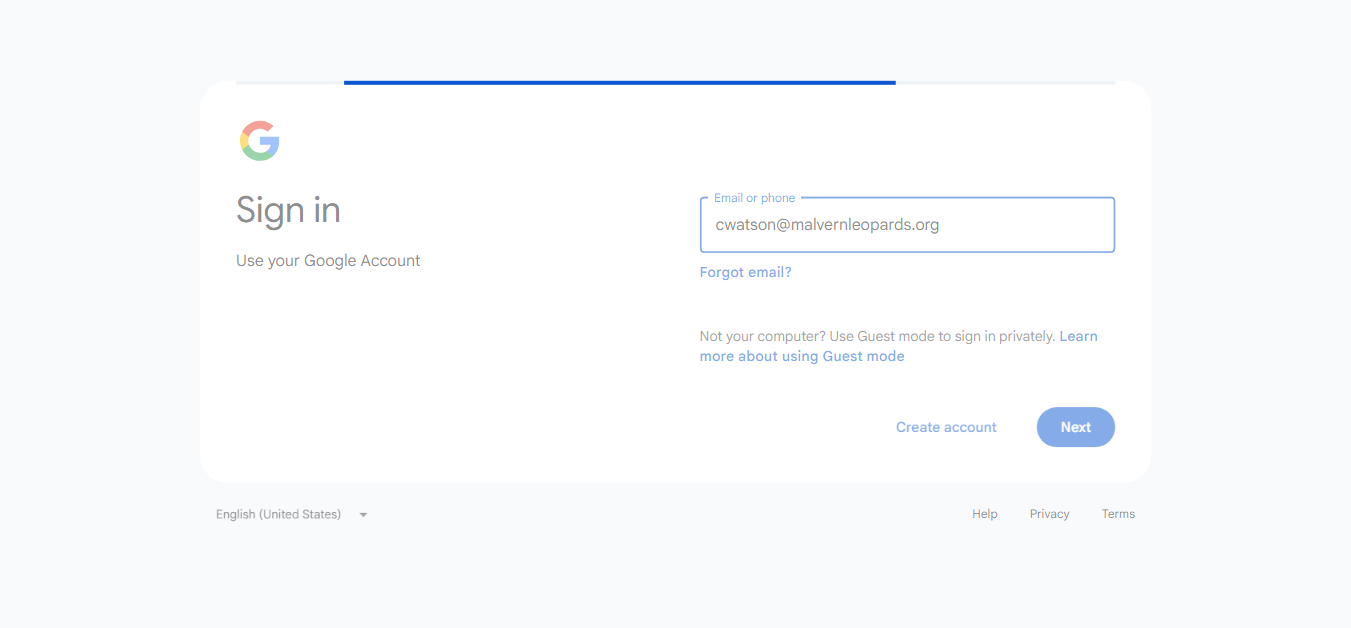
Task: Expand the English (United States) language dropdown
Action: click(x=292, y=514)
